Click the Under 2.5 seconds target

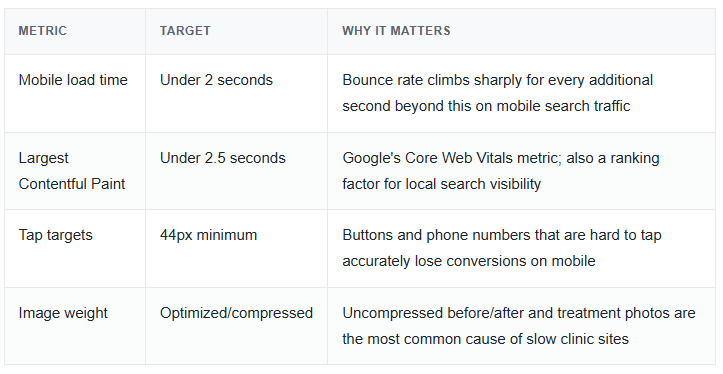point(223,158)
